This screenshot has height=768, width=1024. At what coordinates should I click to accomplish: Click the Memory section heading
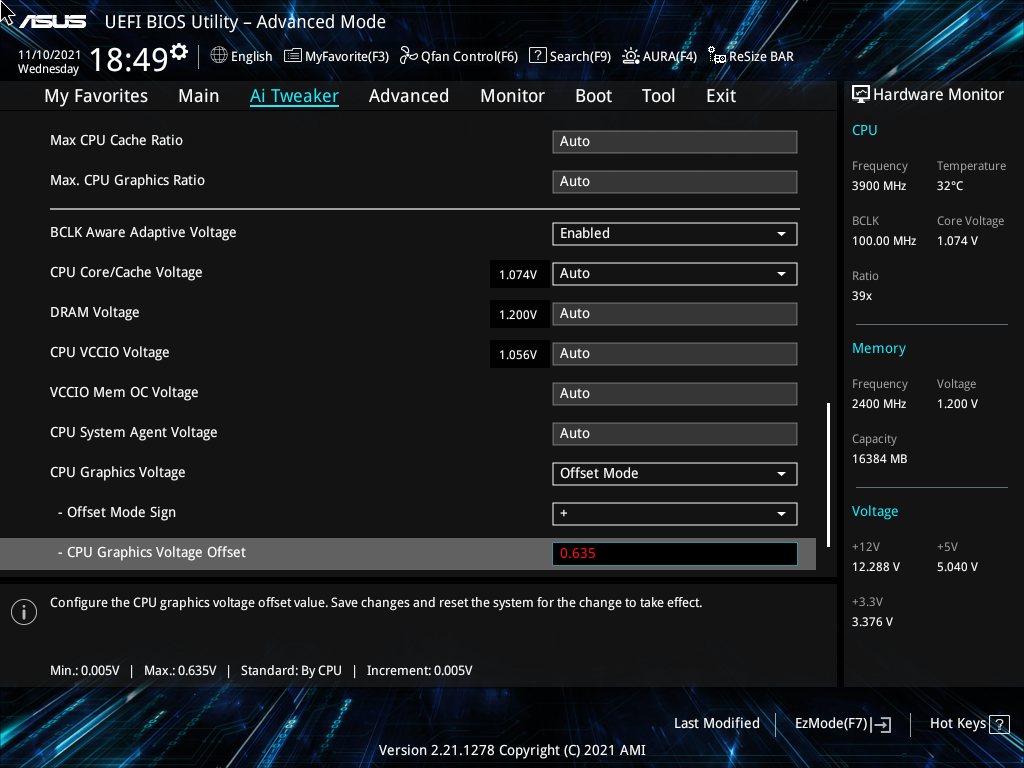tap(879, 349)
